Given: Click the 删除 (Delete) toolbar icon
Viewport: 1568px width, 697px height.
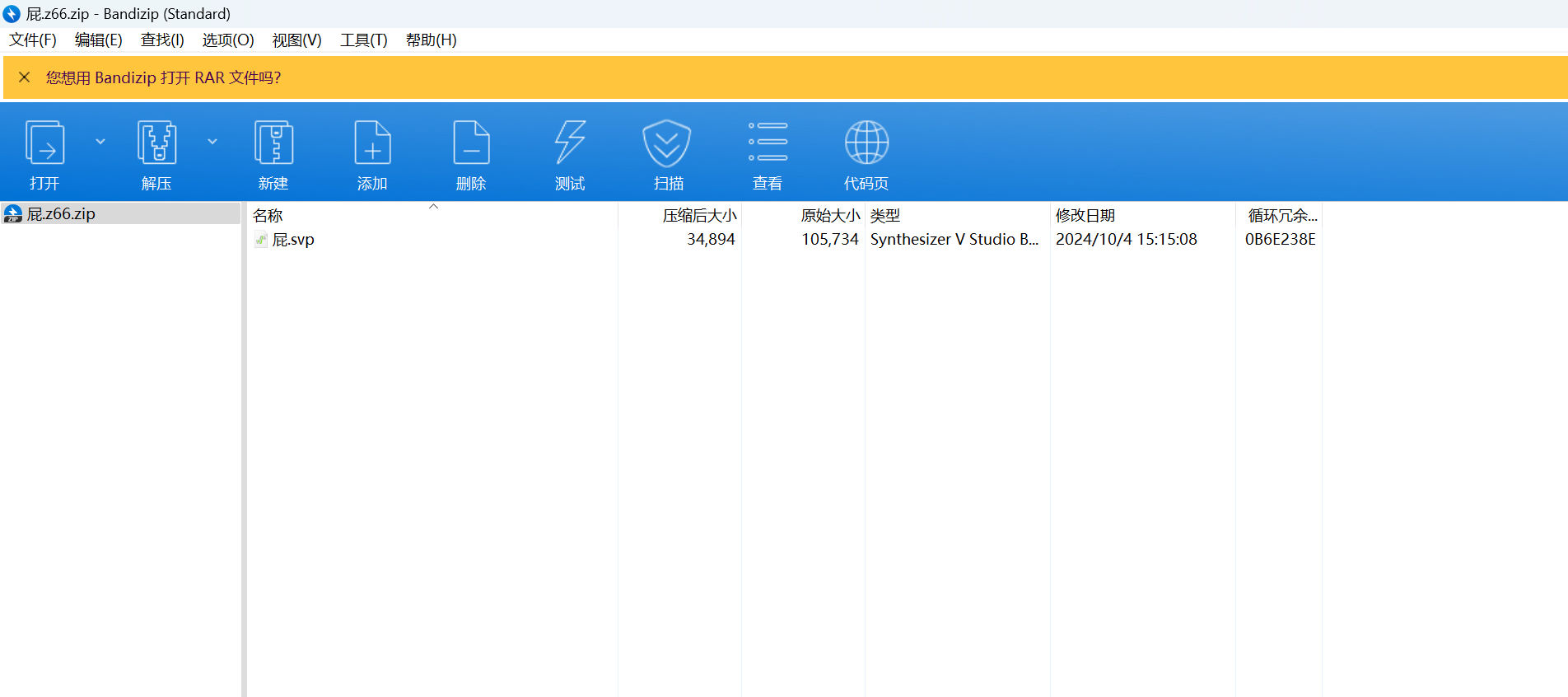Looking at the screenshot, I should pyautogui.click(x=471, y=143).
